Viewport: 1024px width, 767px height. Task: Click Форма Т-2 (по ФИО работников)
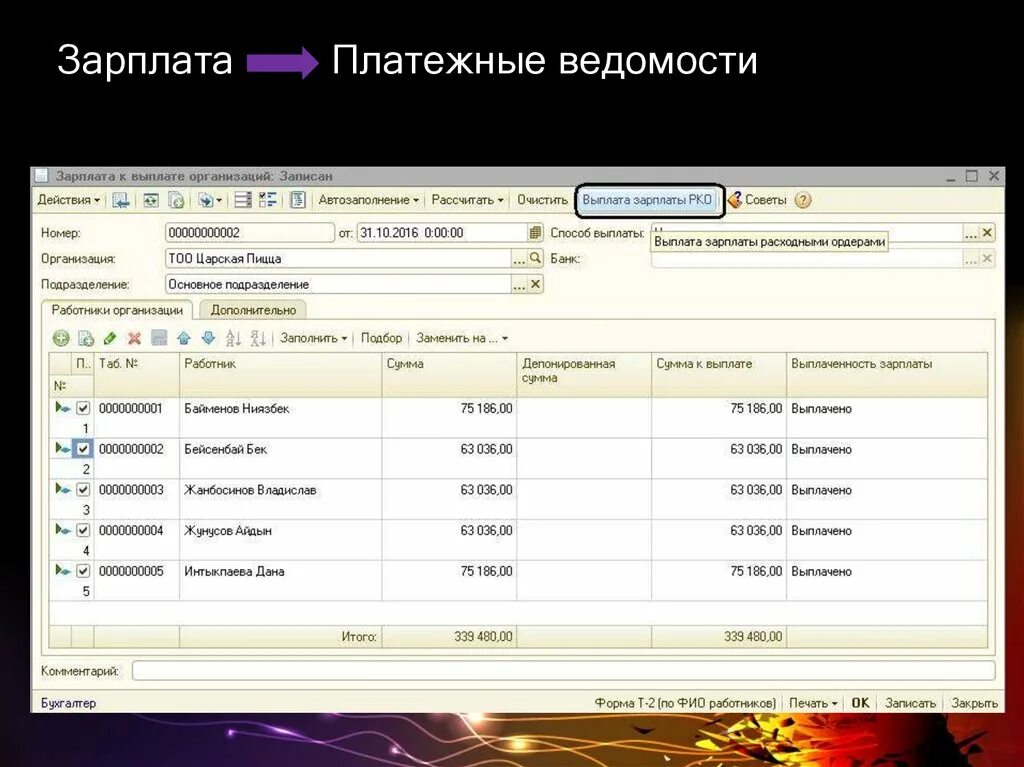(x=685, y=703)
